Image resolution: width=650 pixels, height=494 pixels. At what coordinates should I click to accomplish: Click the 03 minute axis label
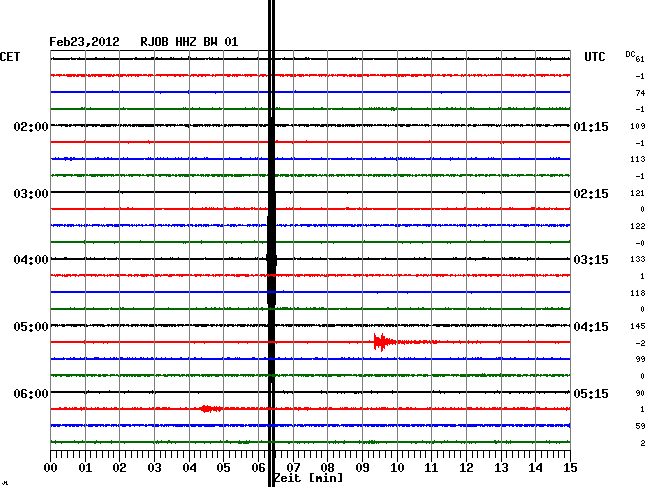[154, 468]
